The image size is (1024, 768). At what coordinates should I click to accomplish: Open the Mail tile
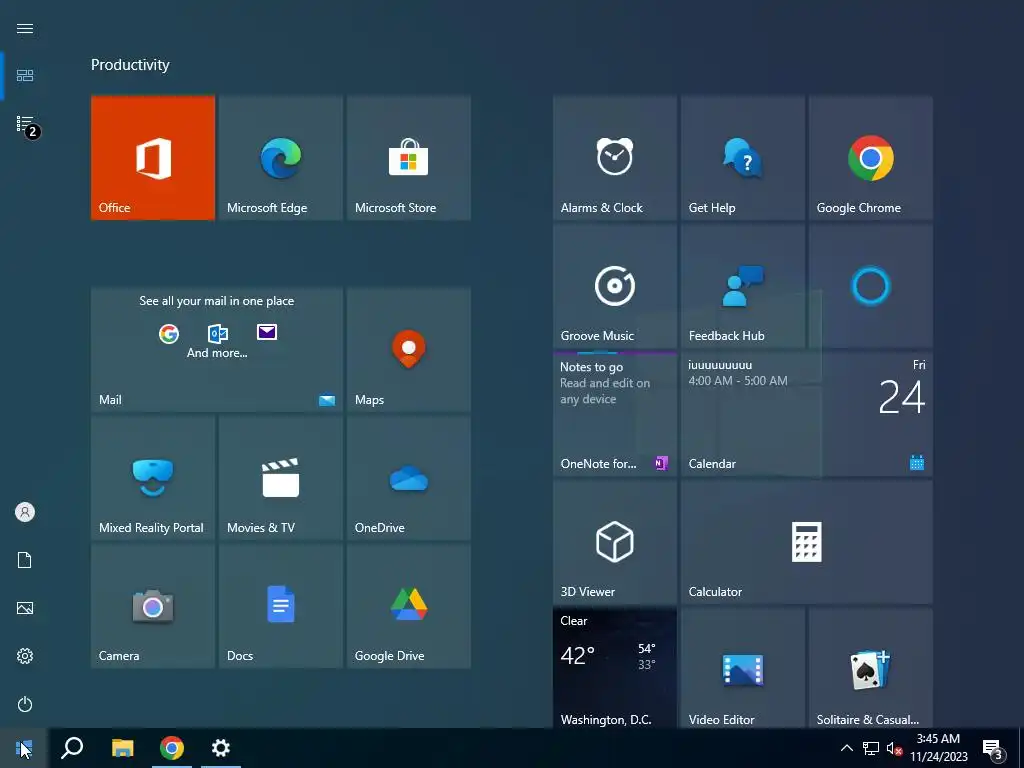217,349
